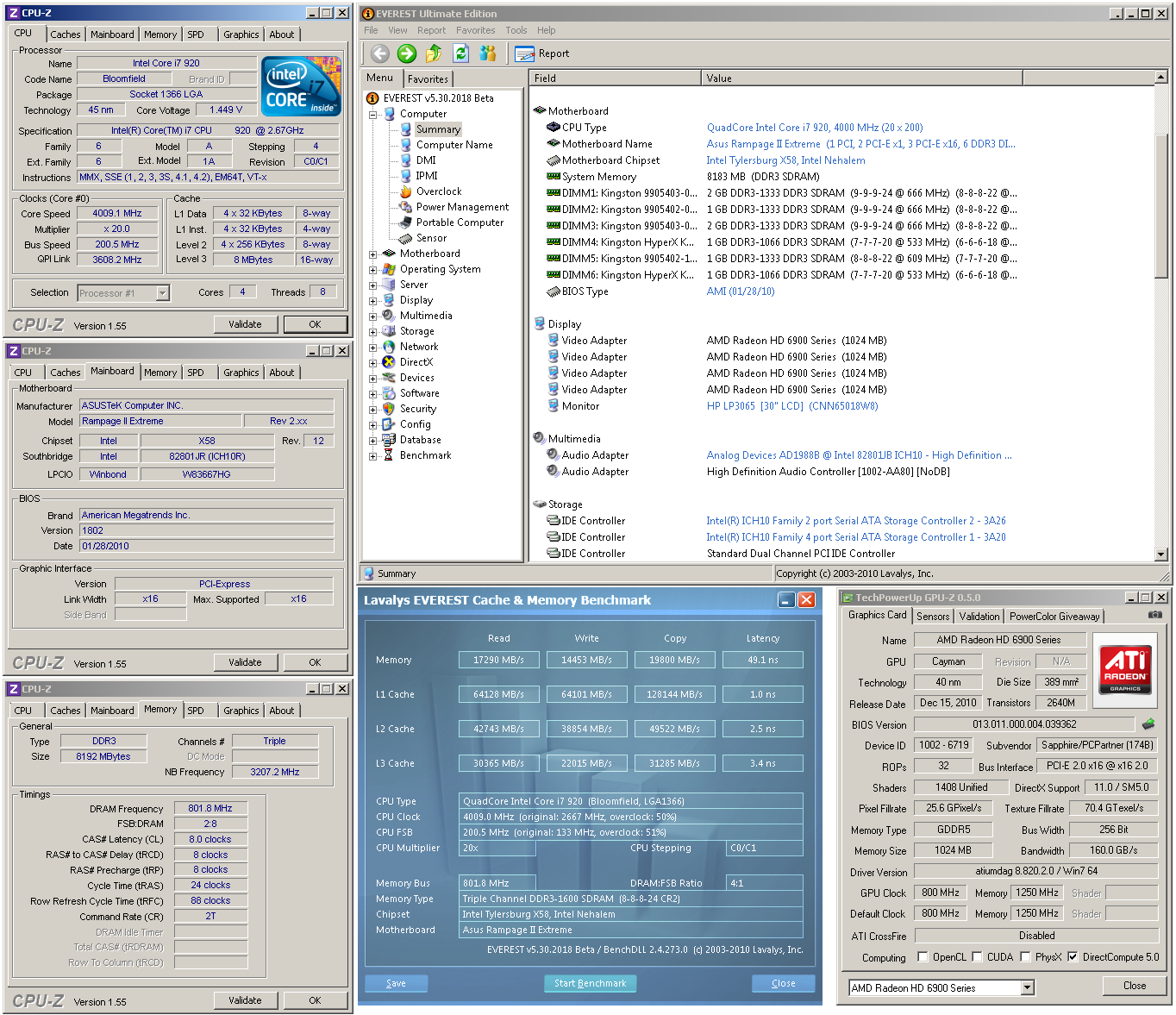Enable the OpenCL checkbox in GPU-Z
The width and height of the screenshot is (1176, 1015).
923,956
